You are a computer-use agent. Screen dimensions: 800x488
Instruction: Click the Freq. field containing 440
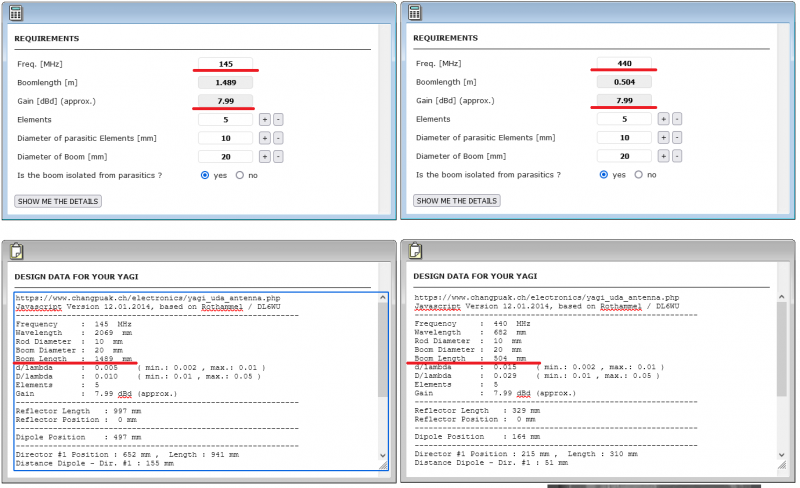click(624, 63)
